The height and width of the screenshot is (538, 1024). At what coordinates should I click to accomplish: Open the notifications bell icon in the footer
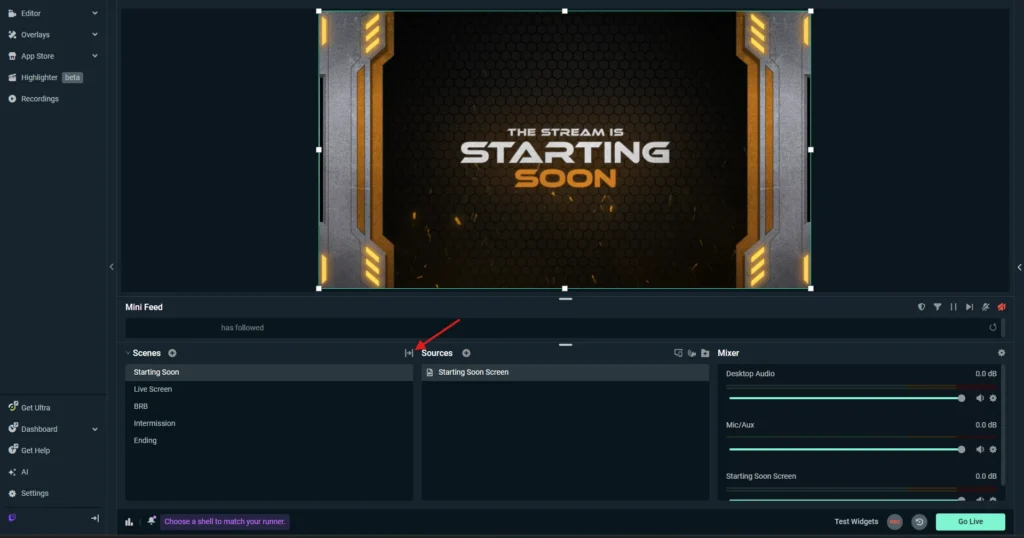pos(152,521)
